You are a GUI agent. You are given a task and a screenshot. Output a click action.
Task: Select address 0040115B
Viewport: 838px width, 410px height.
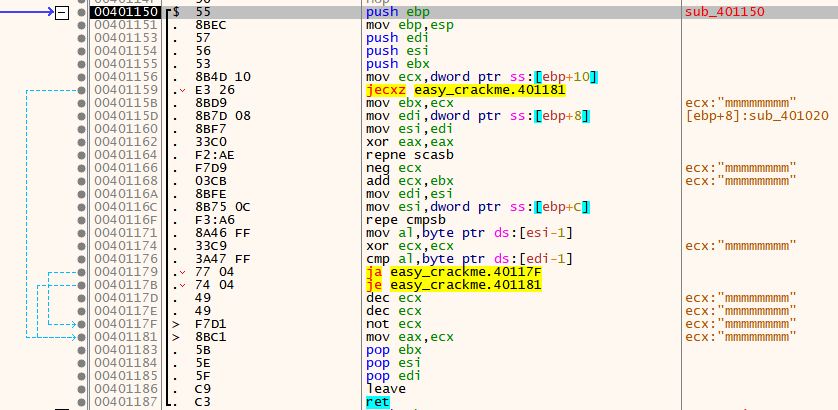point(126,103)
